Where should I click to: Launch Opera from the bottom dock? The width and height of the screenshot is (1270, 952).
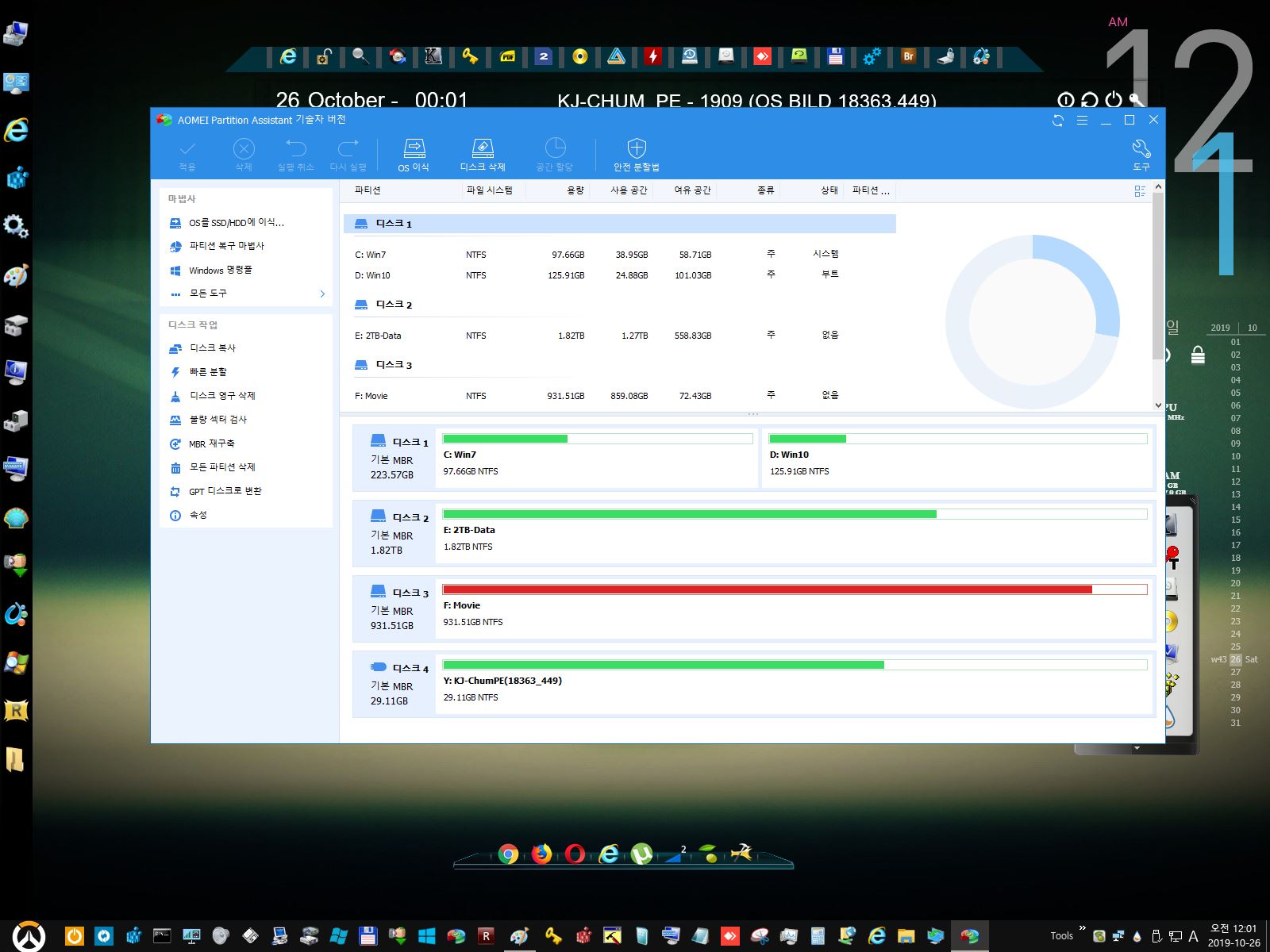pyautogui.click(x=575, y=854)
